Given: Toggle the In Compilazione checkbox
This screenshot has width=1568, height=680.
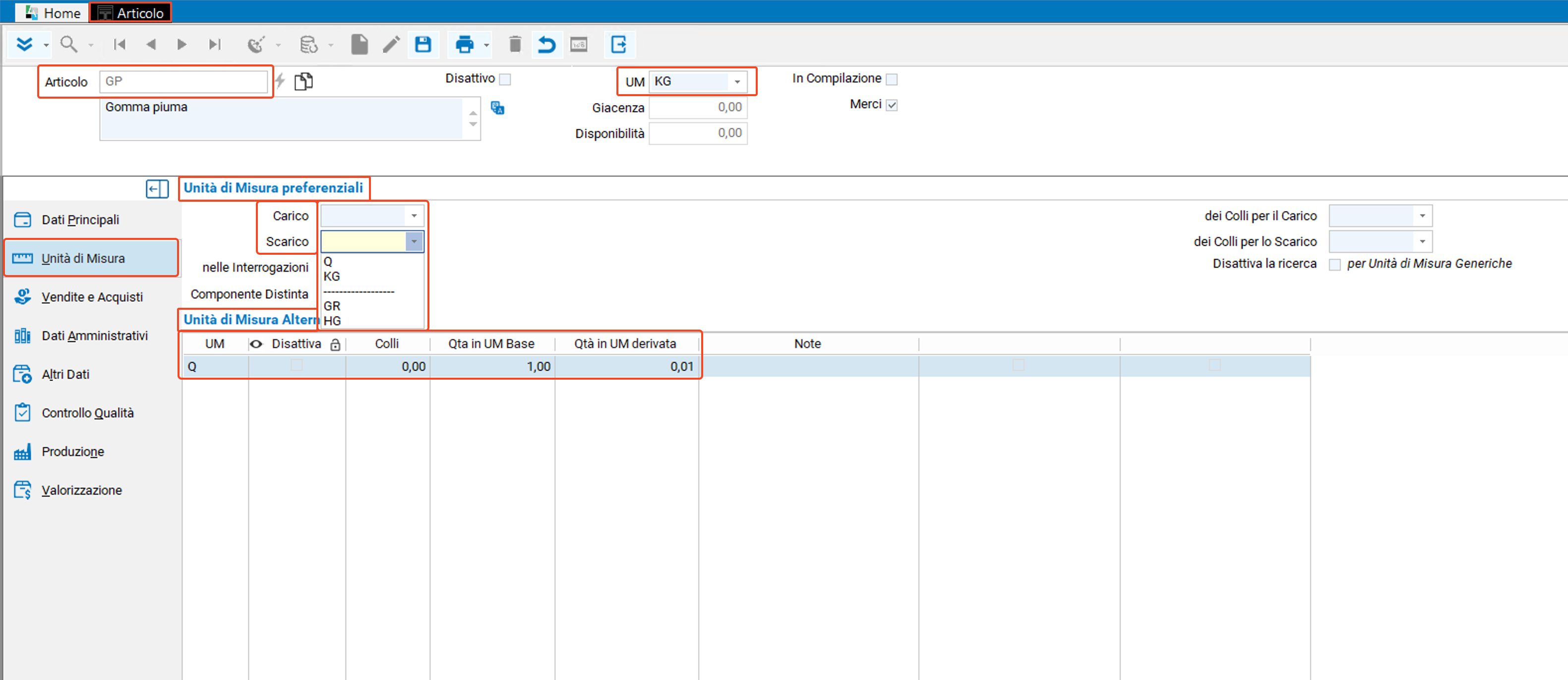Looking at the screenshot, I should 892,79.
